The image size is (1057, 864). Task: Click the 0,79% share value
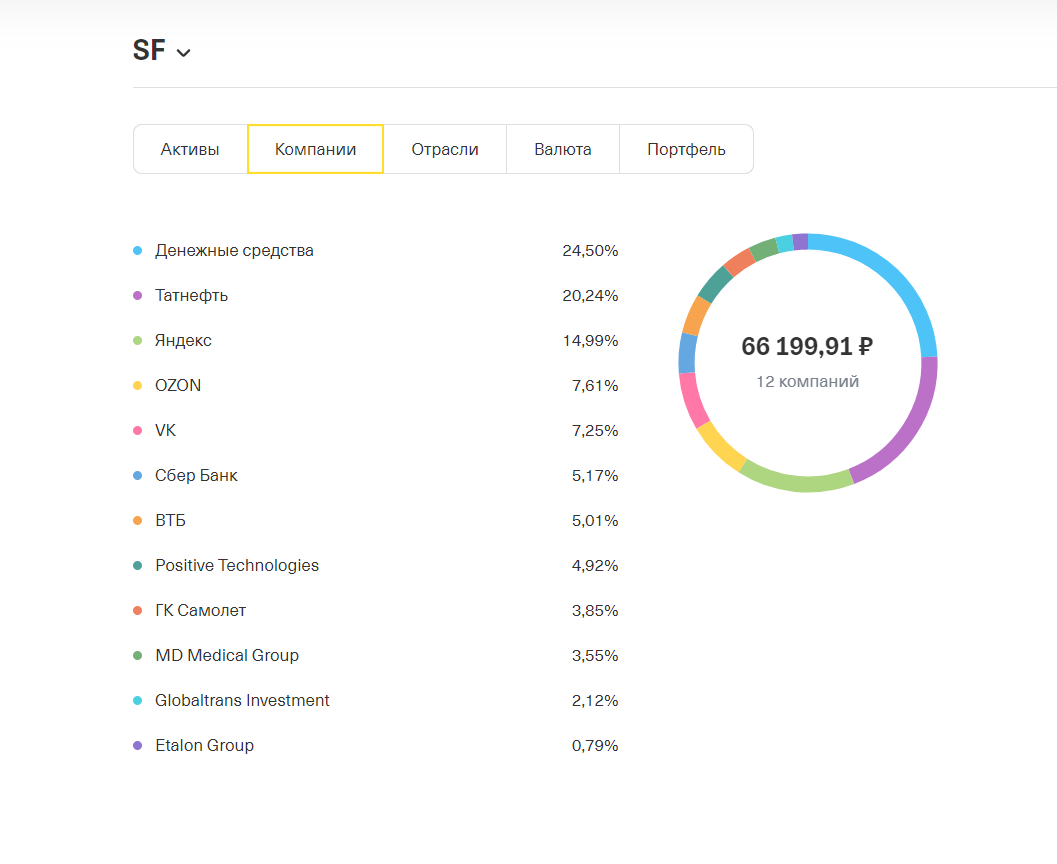[x=595, y=745]
